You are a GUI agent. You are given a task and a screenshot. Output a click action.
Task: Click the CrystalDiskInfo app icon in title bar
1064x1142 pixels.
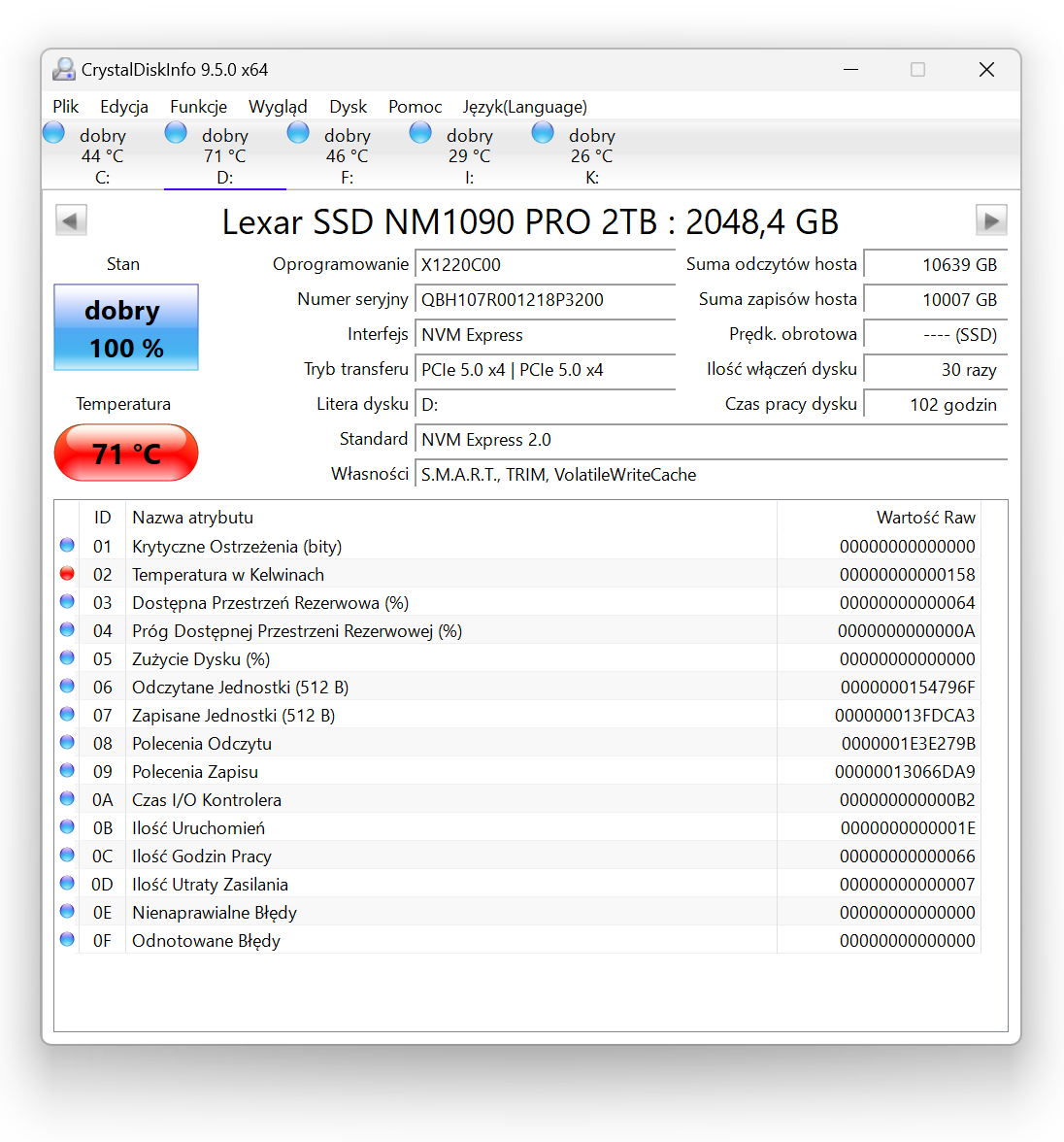click(64, 70)
